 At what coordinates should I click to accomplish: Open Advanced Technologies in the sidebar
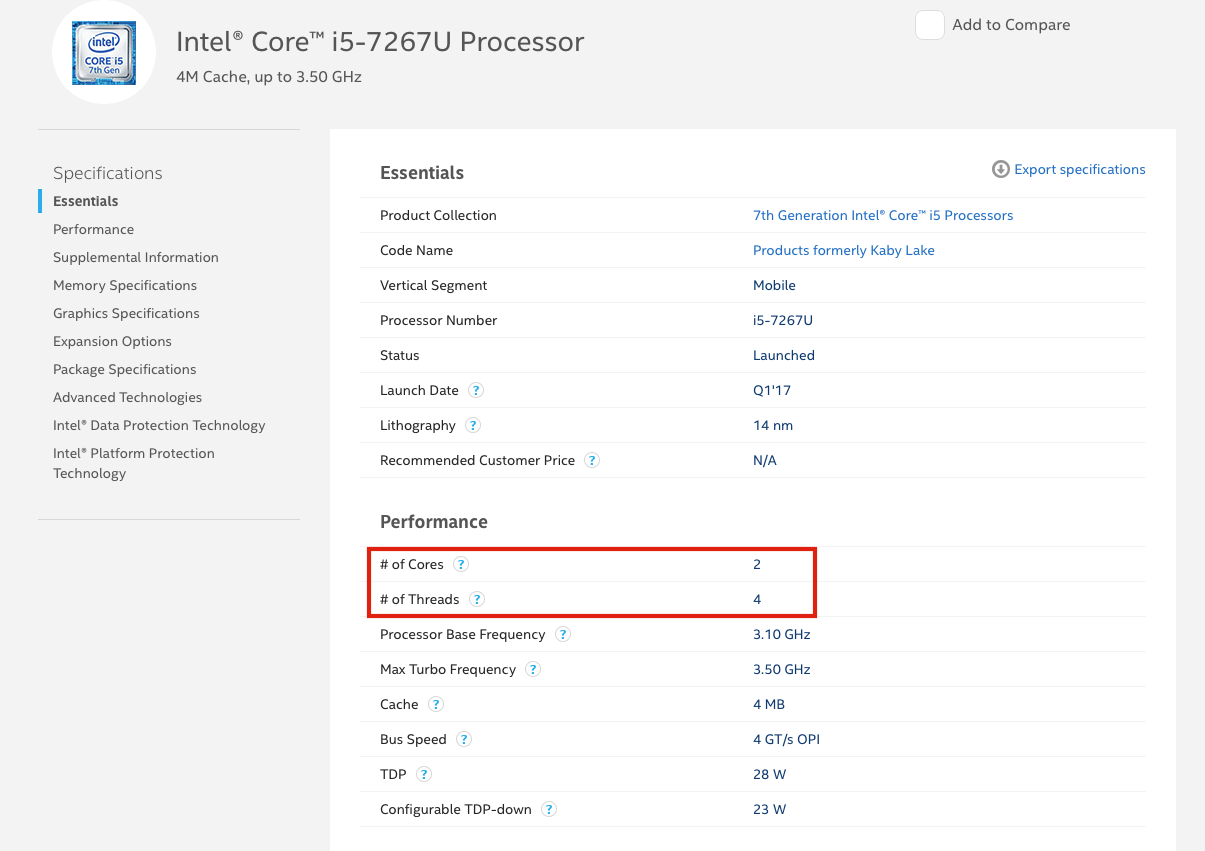[x=127, y=397]
